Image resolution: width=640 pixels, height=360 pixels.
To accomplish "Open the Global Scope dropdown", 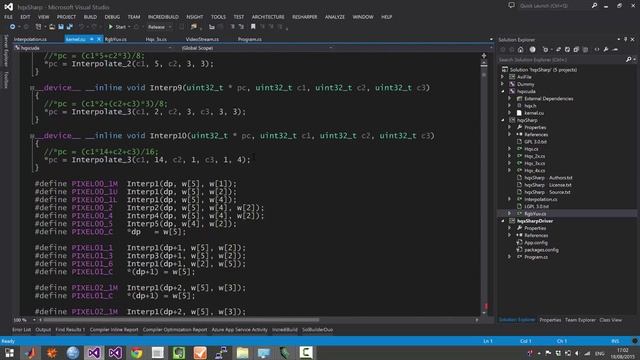I will (x=256, y=48).
